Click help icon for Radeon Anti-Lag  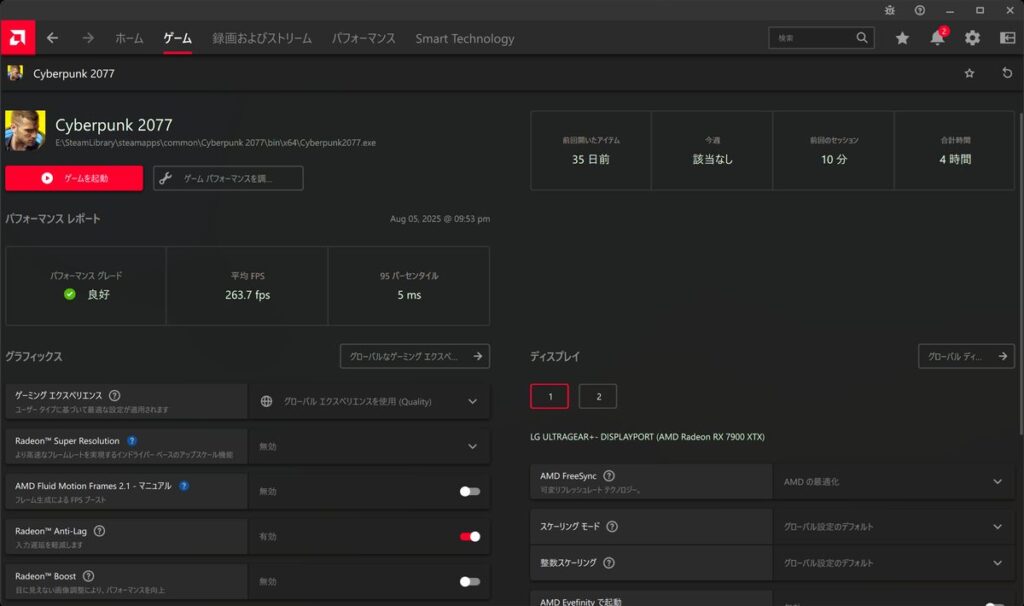[99, 531]
